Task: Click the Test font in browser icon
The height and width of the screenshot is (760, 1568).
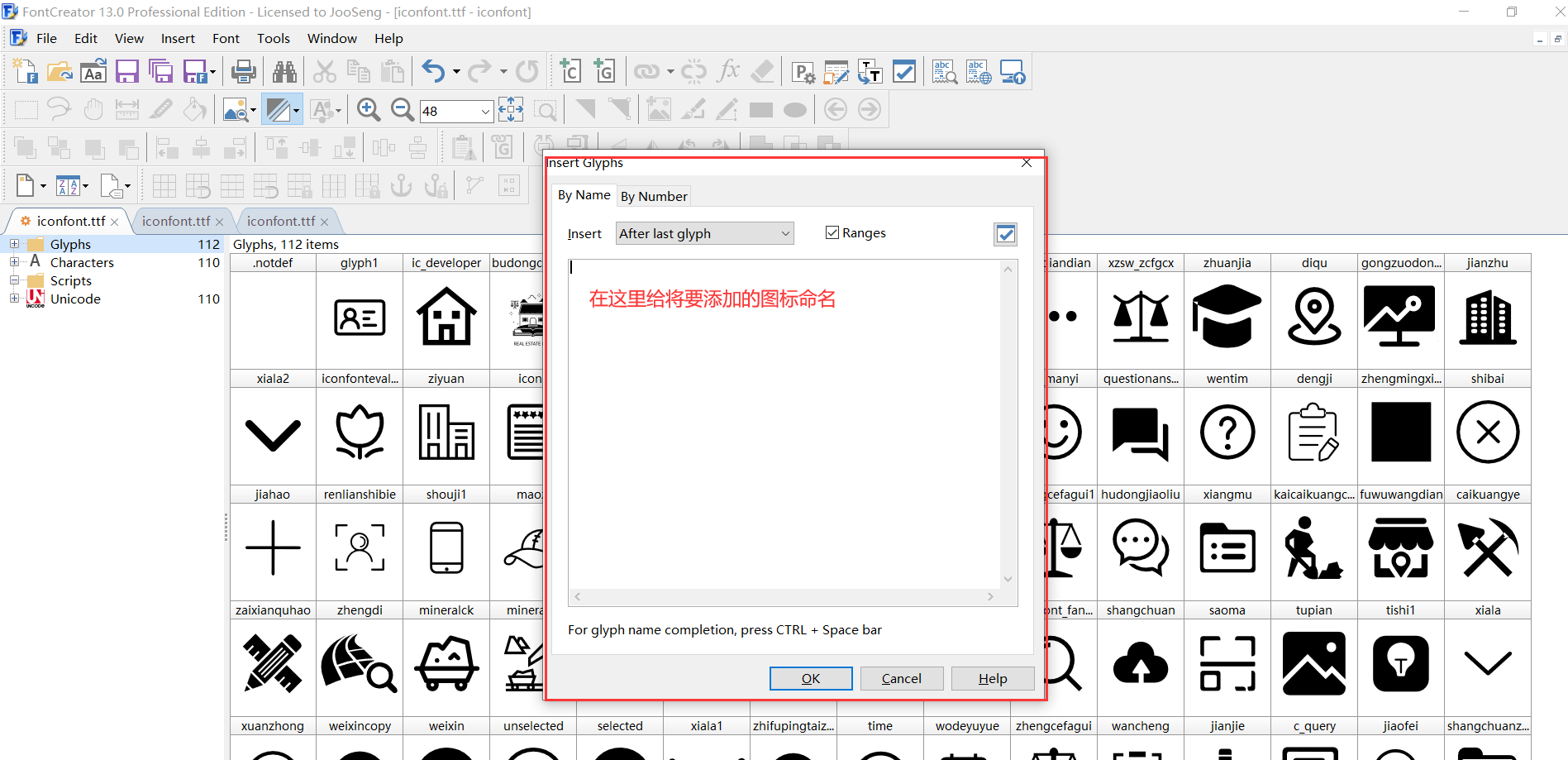Action: [979, 72]
